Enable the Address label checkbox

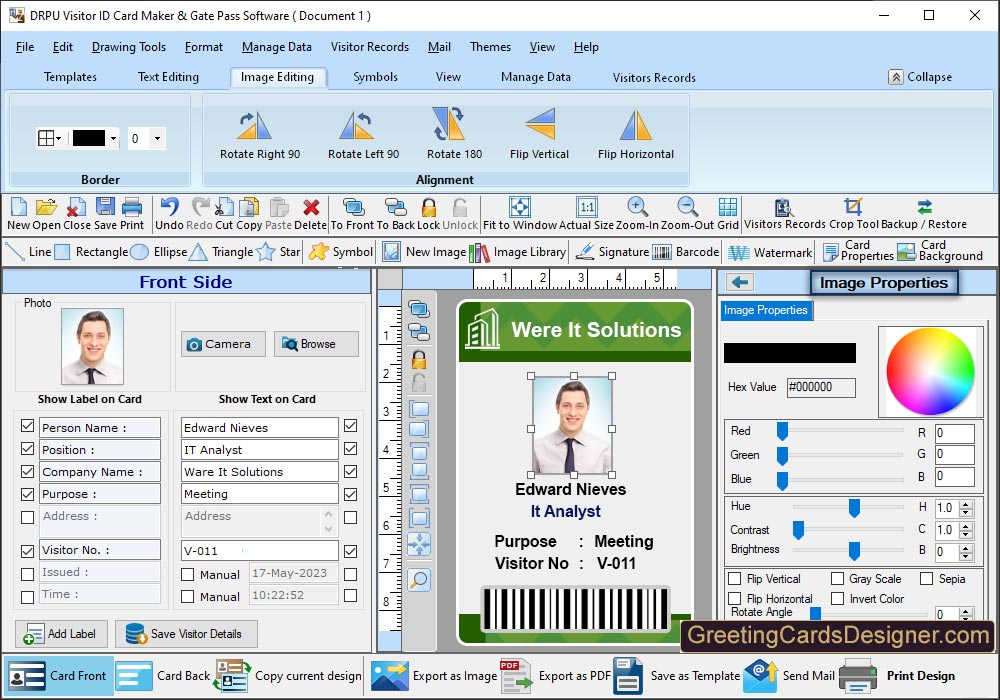[x=27, y=517]
